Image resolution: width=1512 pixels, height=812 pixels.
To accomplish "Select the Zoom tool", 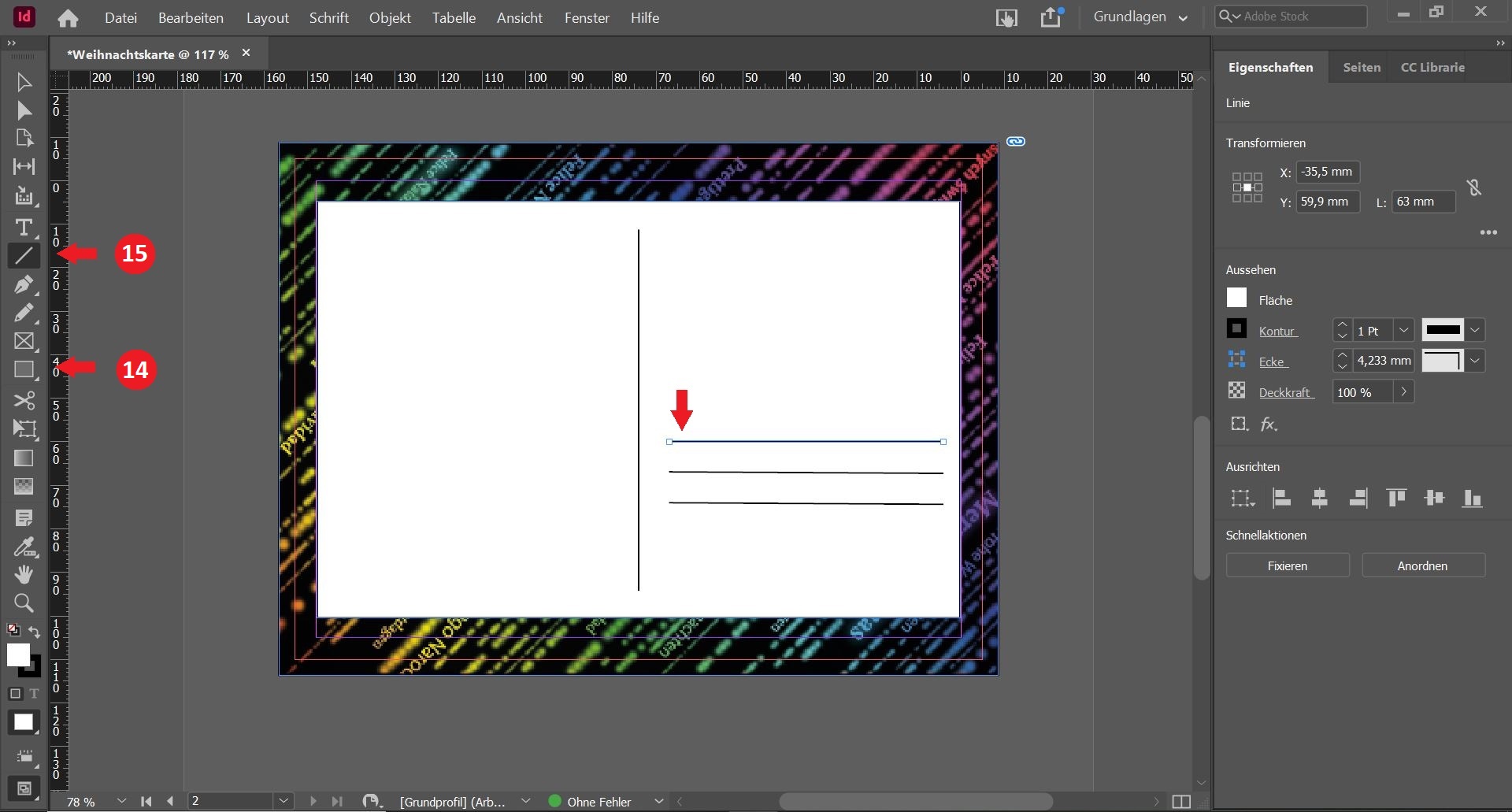I will [24, 603].
